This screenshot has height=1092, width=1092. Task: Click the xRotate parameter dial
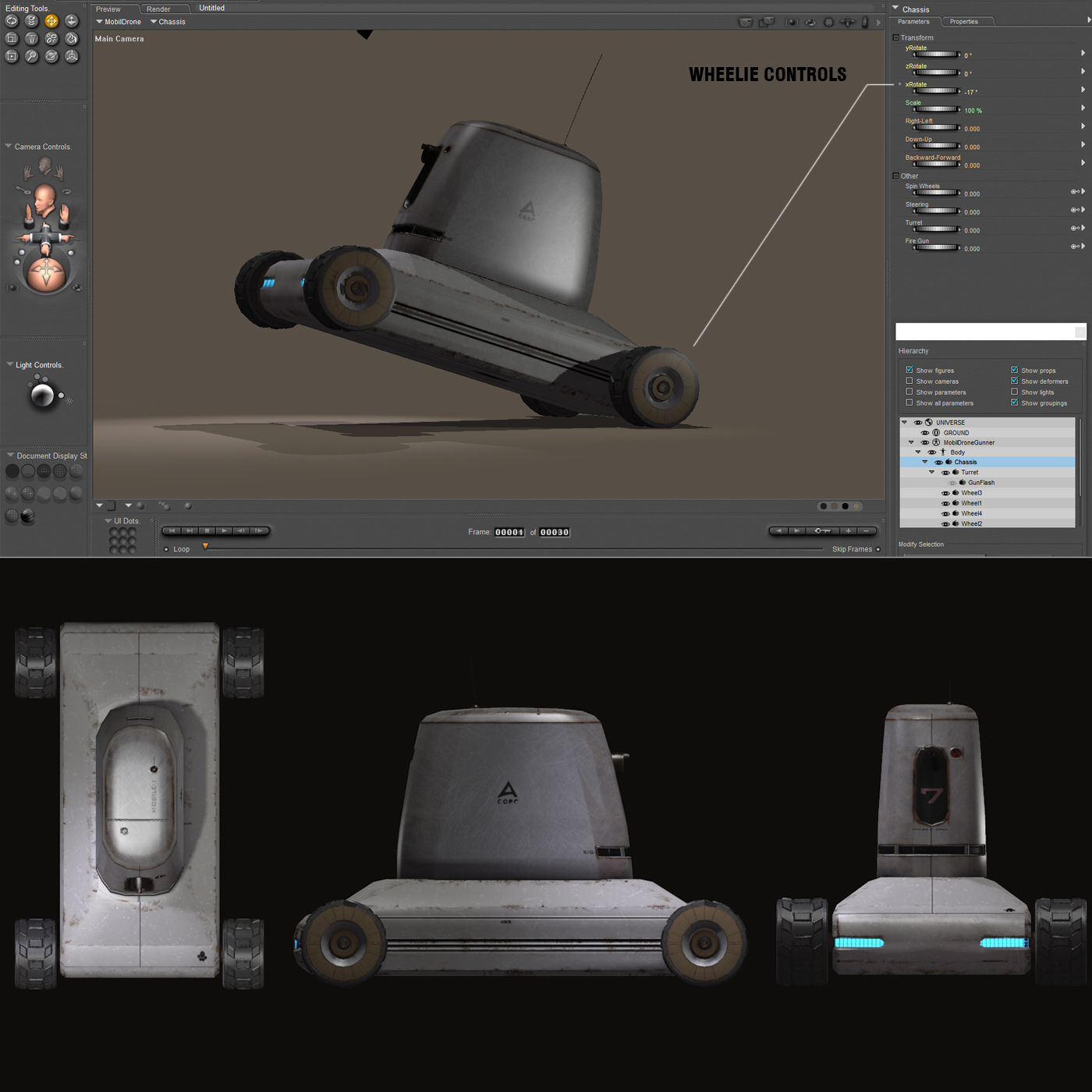pyautogui.click(x=936, y=91)
